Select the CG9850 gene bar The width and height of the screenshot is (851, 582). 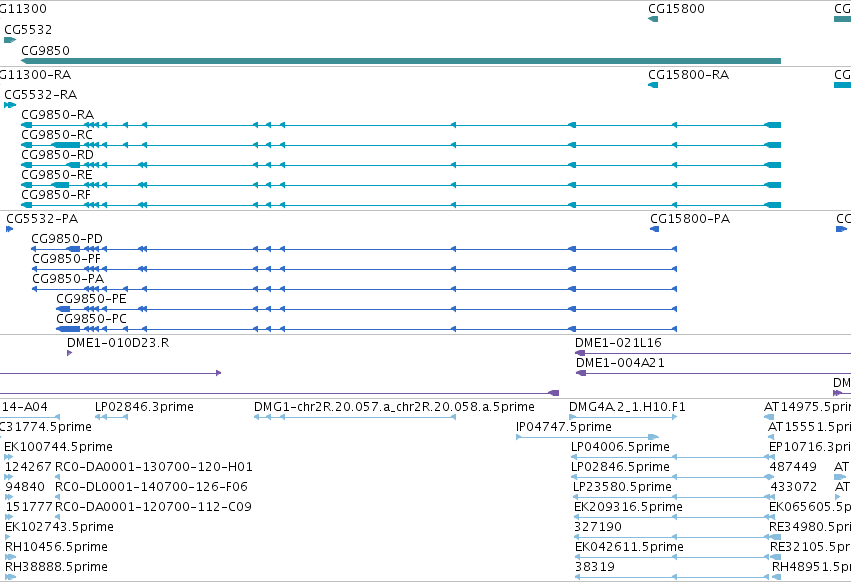[401, 61]
